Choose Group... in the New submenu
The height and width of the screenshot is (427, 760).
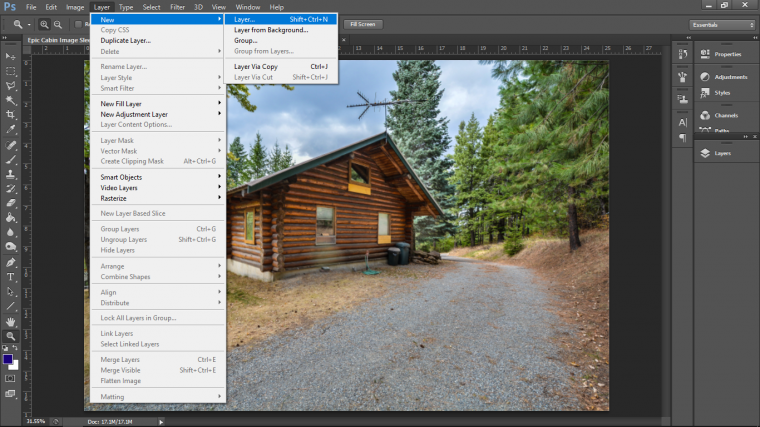click(x=281, y=41)
